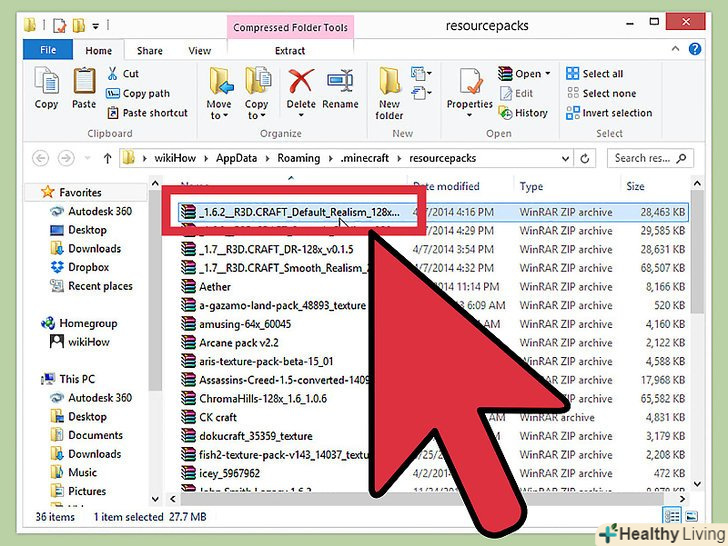This screenshot has width=728, height=546.
Task: Switch to Large icons view in status bar
Action: pos(692,516)
